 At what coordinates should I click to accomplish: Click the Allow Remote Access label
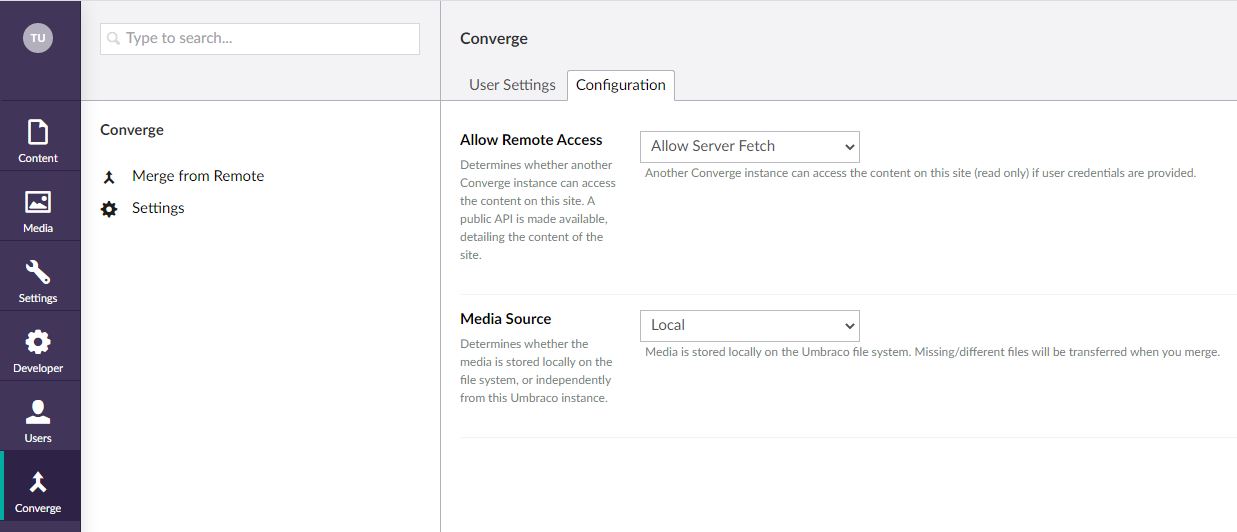coord(531,140)
